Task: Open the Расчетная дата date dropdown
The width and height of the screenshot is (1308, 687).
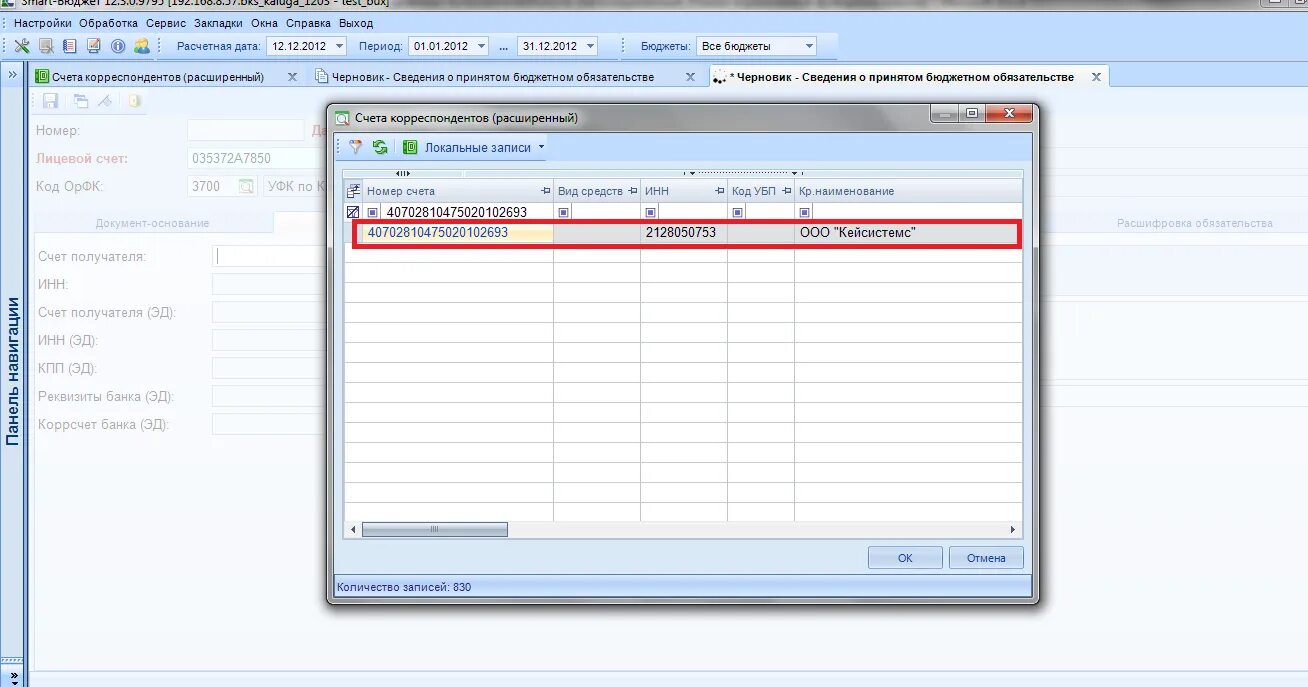Action: (x=339, y=46)
